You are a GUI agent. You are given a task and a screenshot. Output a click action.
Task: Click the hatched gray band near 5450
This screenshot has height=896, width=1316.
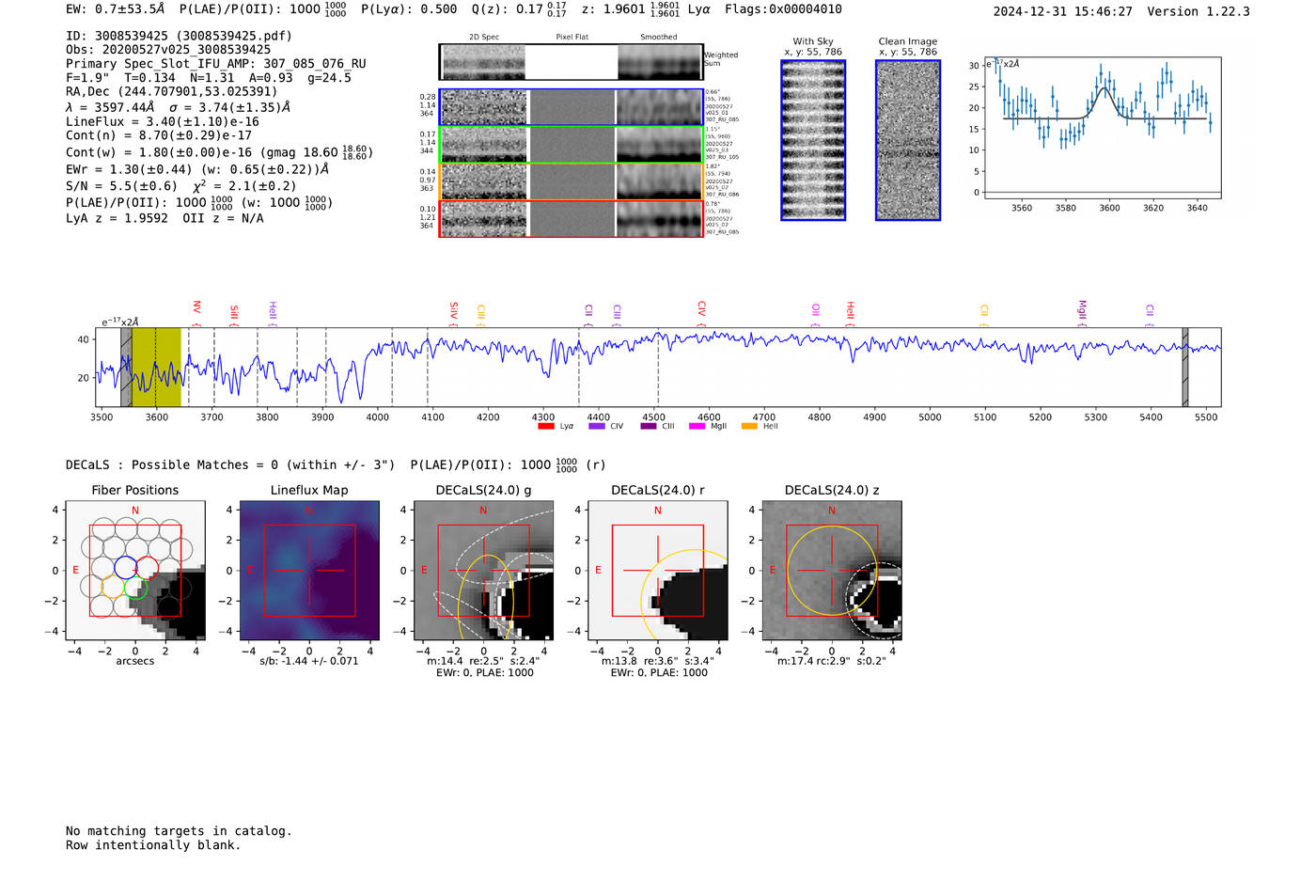click(x=1184, y=367)
